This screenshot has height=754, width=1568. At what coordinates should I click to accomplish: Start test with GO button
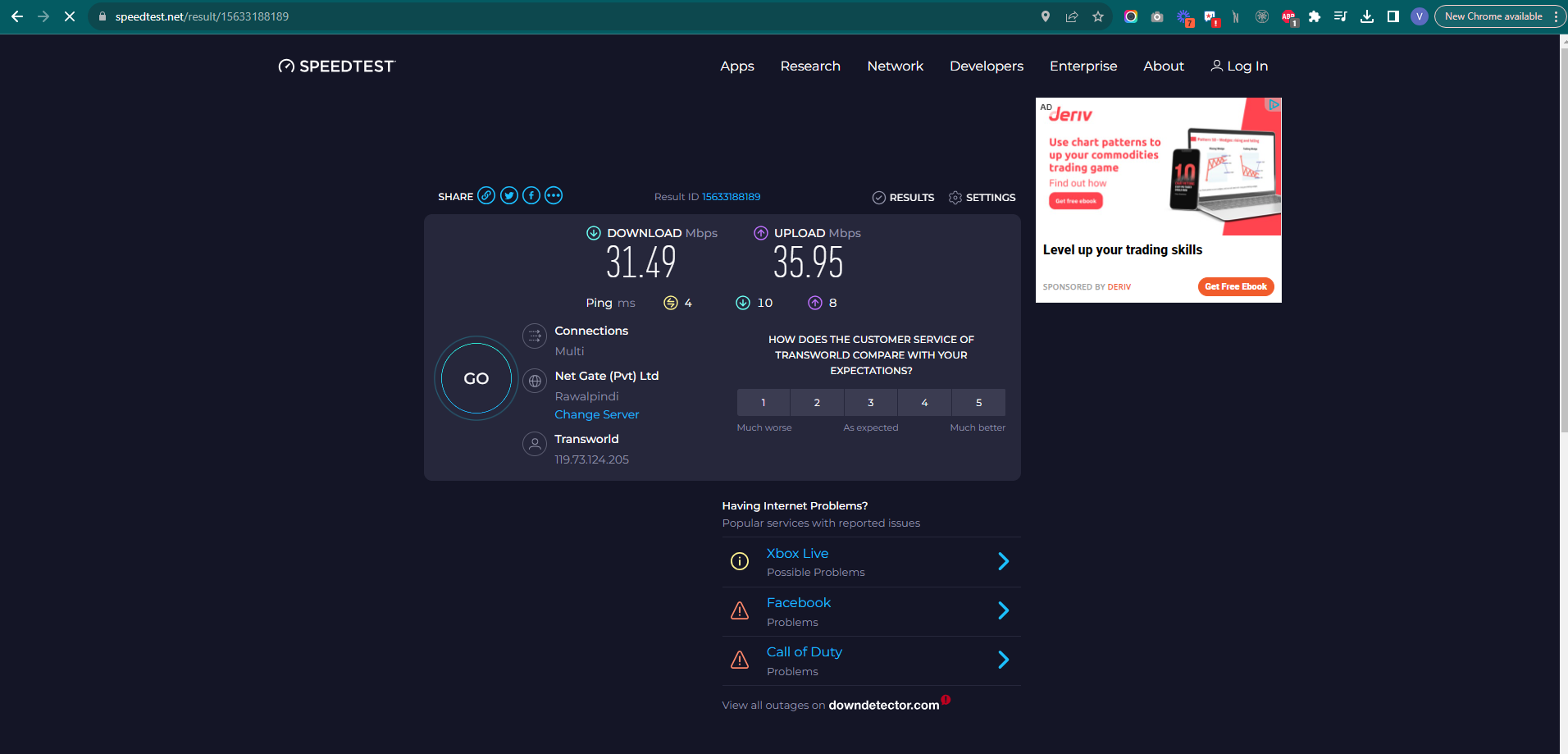(x=476, y=378)
